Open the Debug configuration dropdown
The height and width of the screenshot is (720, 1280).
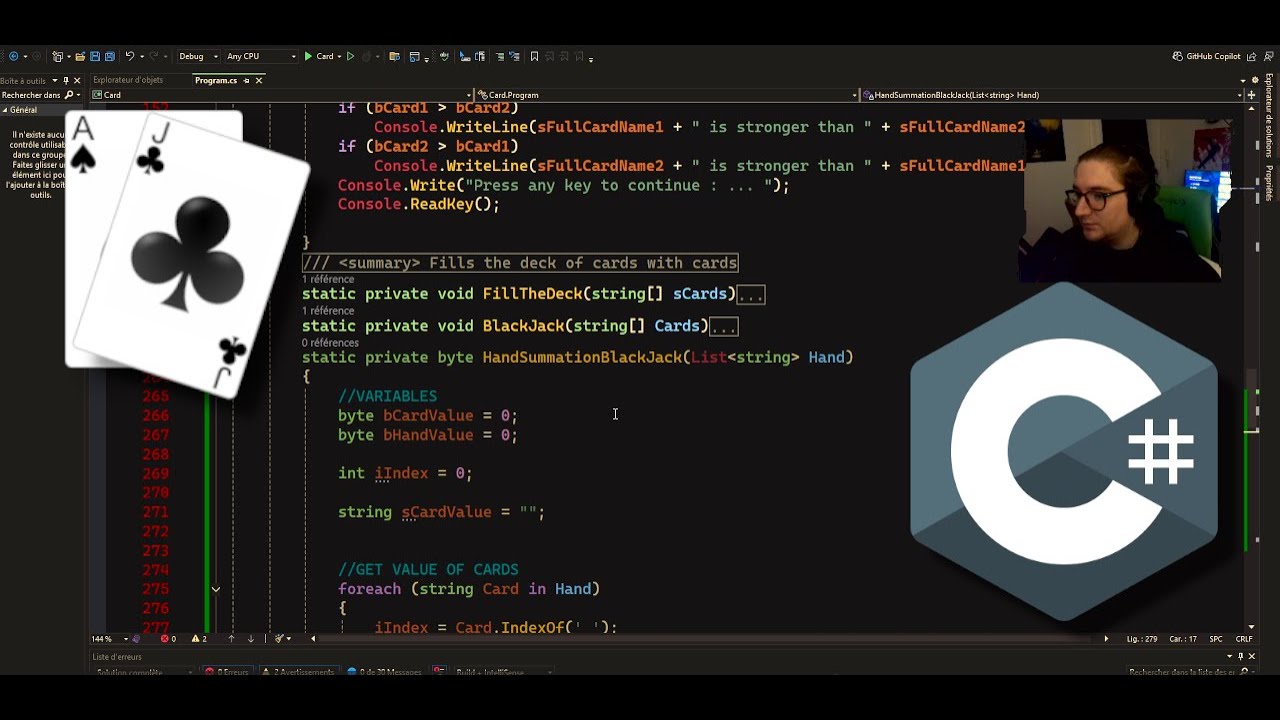tap(198, 57)
